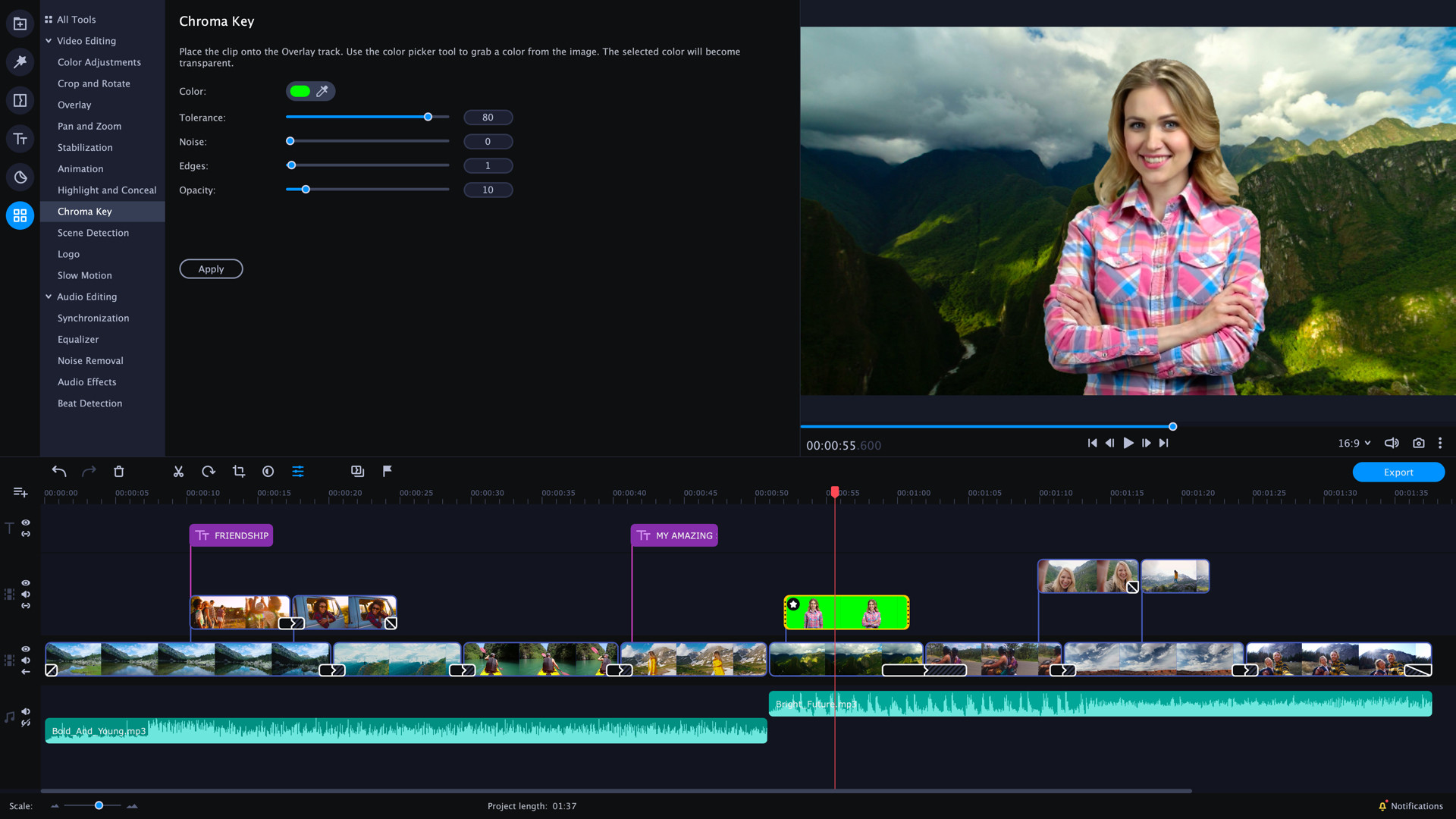
Task: Click the color picker eyedropper icon
Action: pos(322,91)
